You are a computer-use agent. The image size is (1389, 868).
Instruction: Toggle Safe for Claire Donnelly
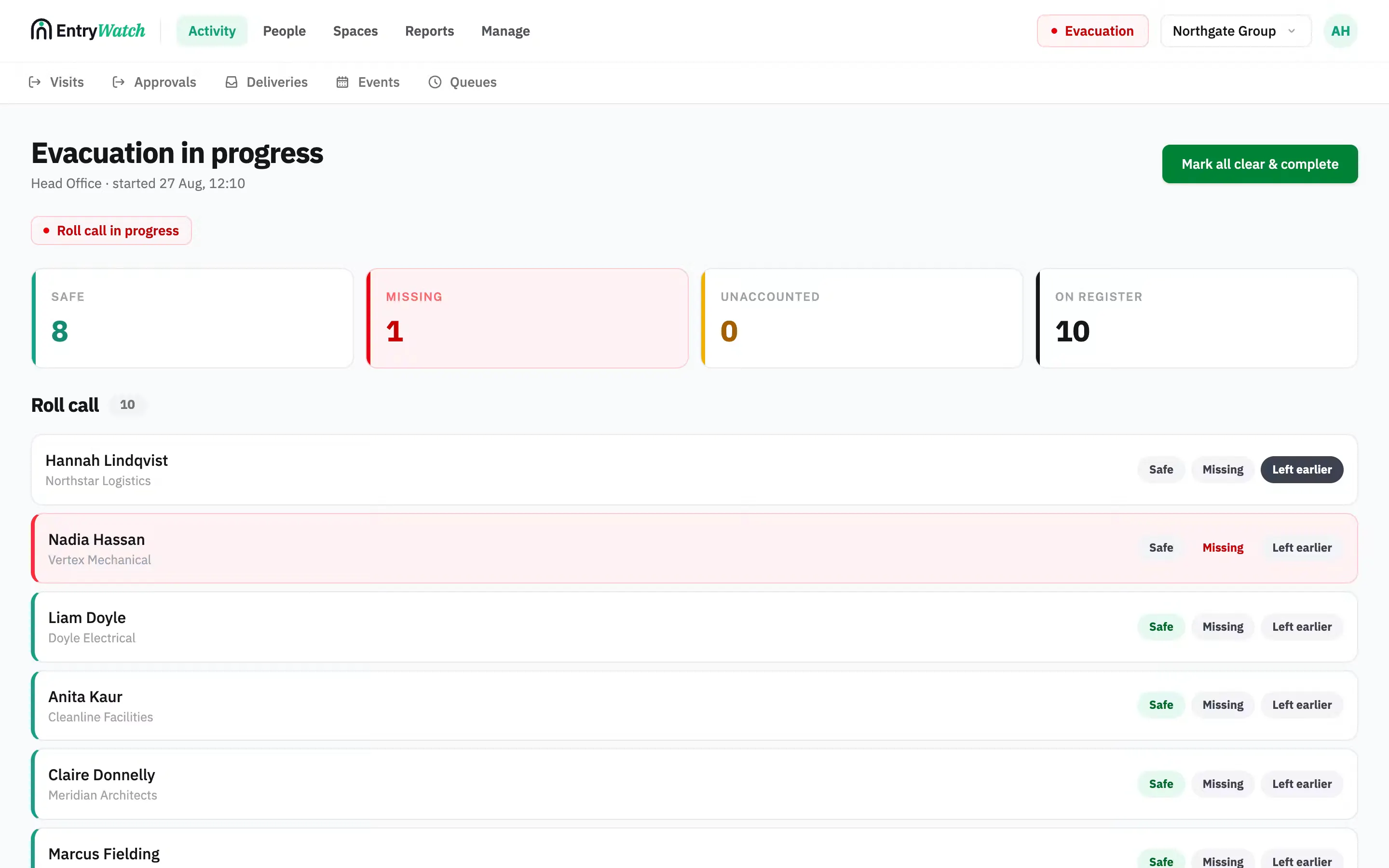[1160, 784]
